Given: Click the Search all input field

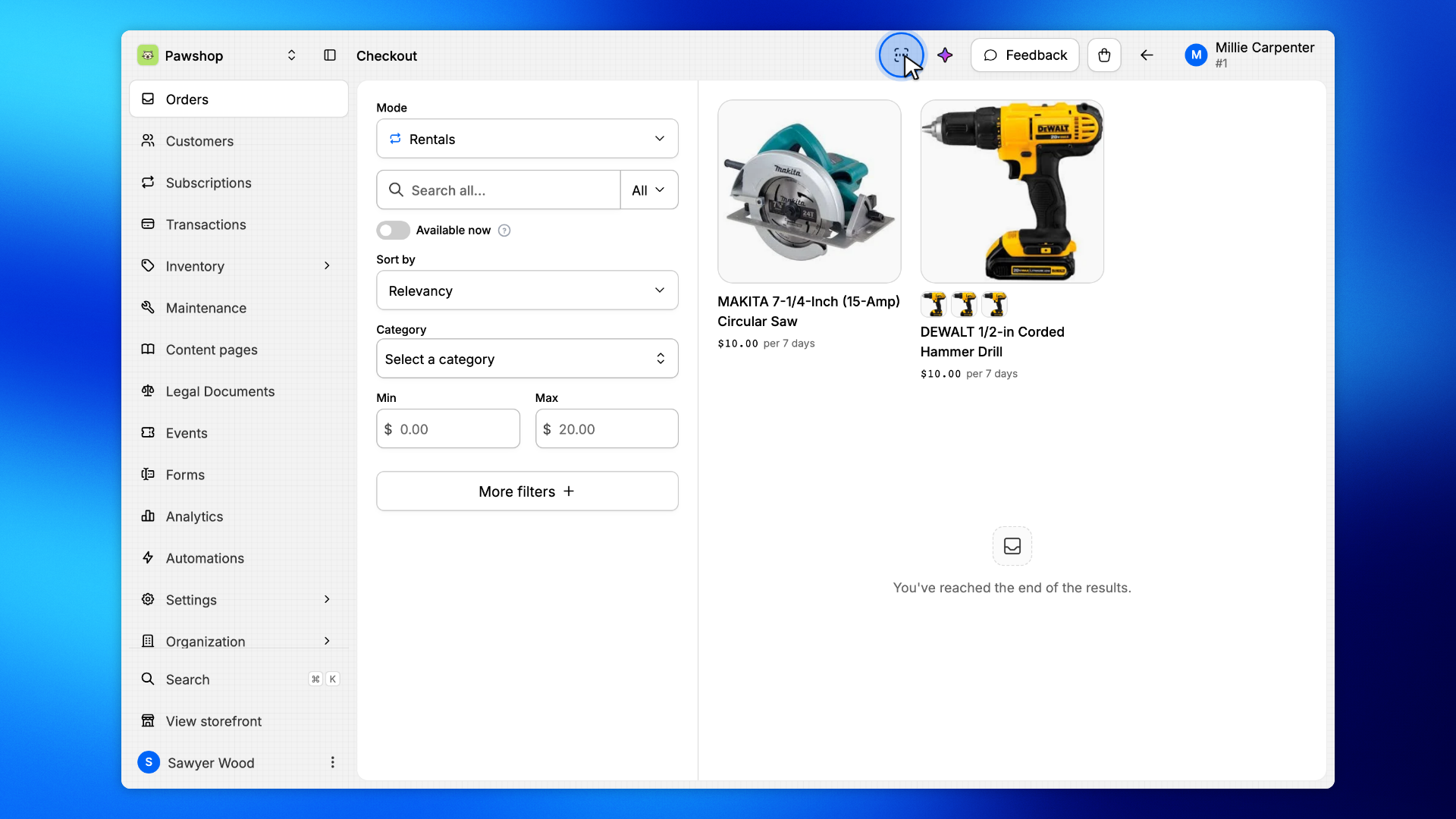Looking at the screenshot, I should pos(498,190).
